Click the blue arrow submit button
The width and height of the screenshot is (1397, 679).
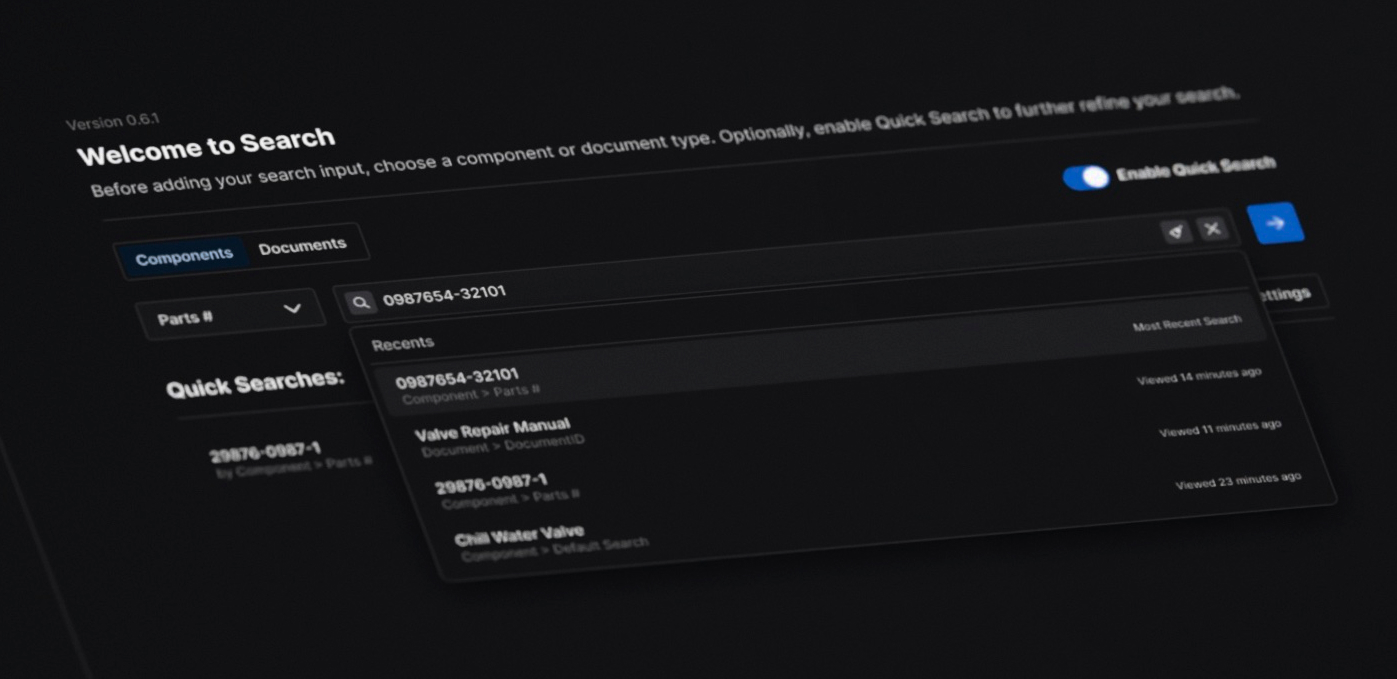1276,223
